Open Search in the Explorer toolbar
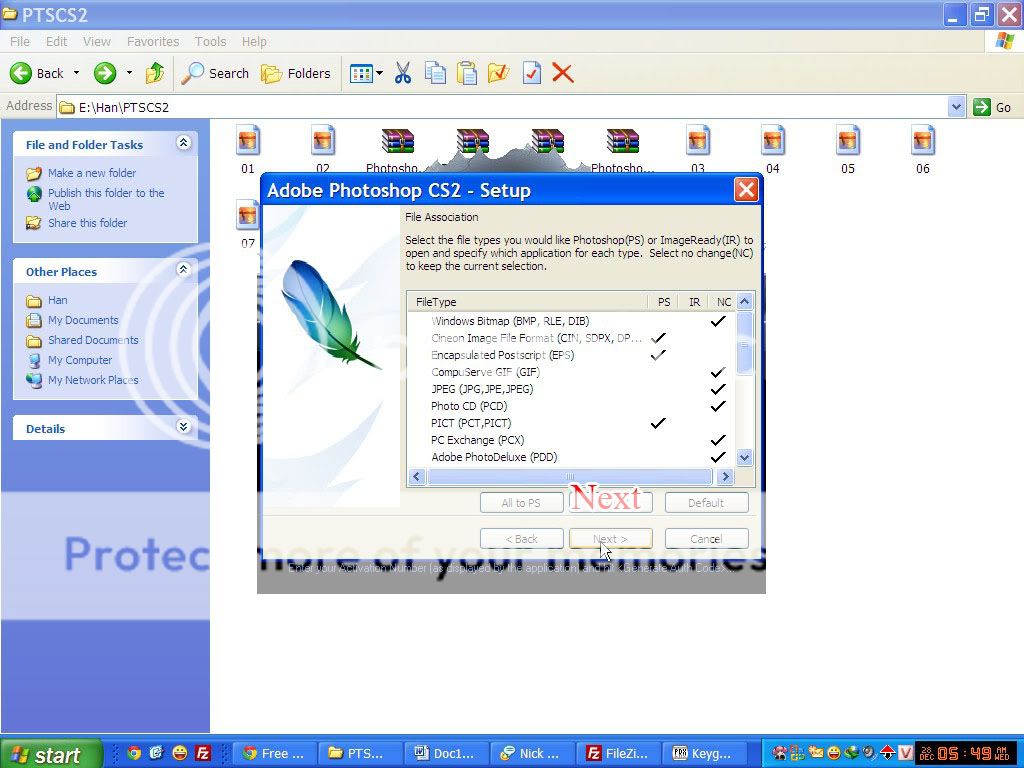 216,73
